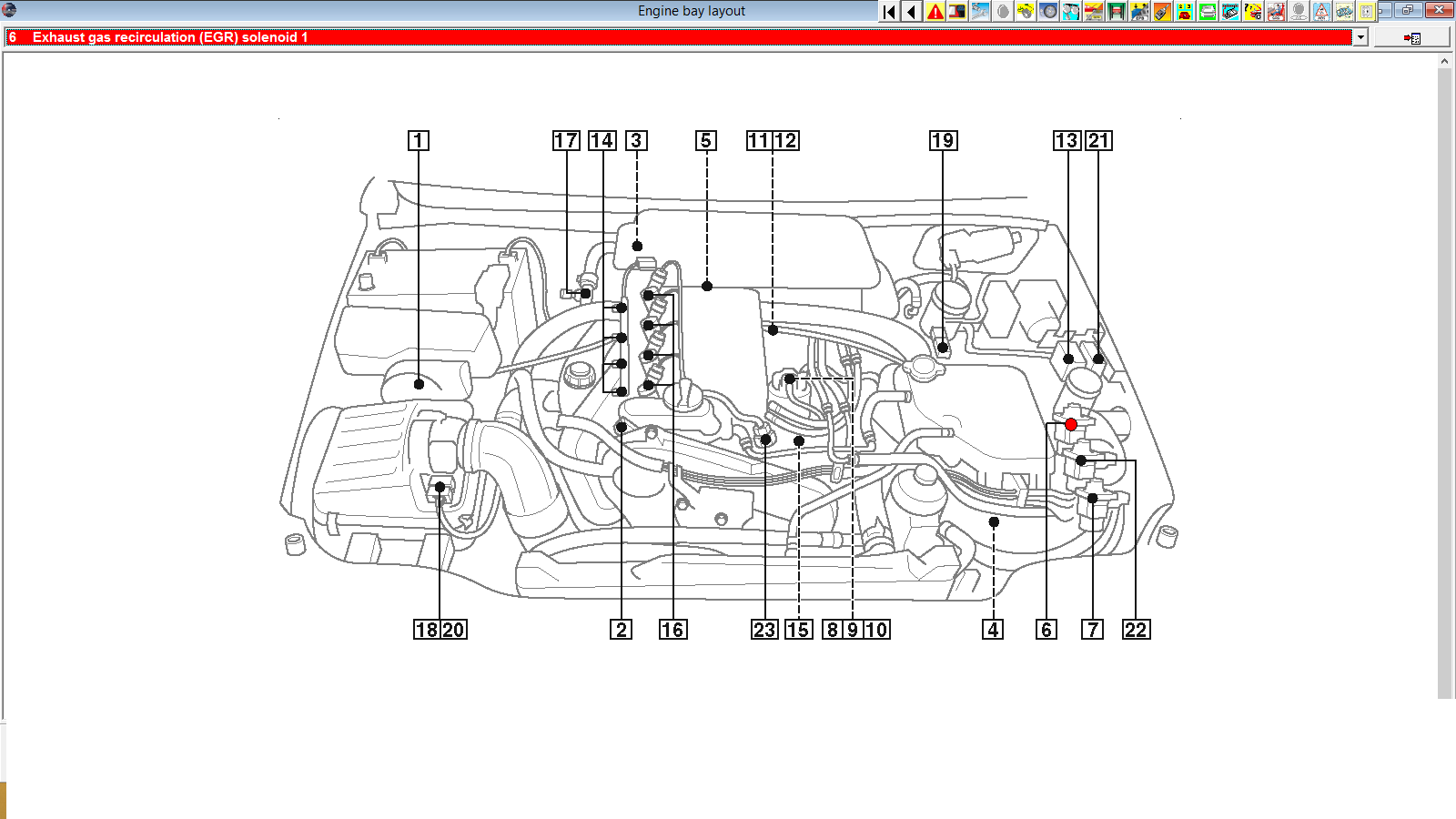
Task: Select component label 16 in diagram
Action: pos(672,630)
